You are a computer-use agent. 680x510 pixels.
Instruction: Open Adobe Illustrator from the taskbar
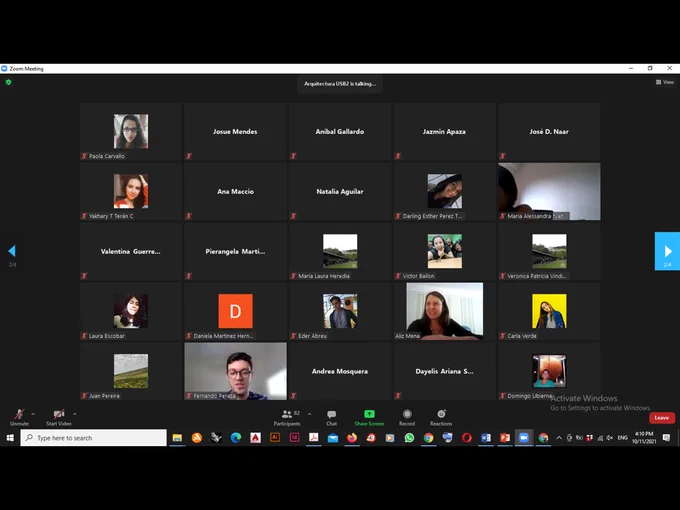(275, 438)
